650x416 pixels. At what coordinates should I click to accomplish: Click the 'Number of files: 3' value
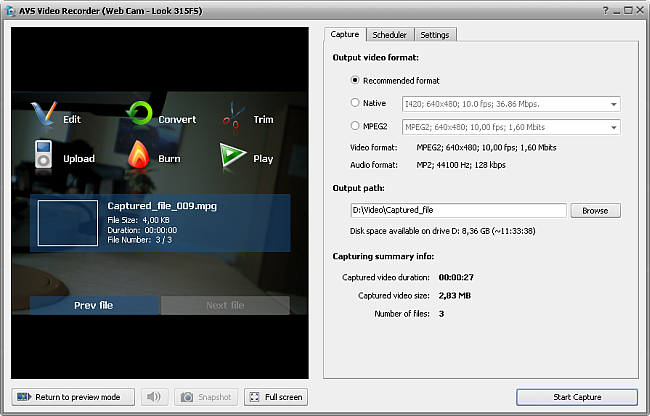click(x=441, y=314)
